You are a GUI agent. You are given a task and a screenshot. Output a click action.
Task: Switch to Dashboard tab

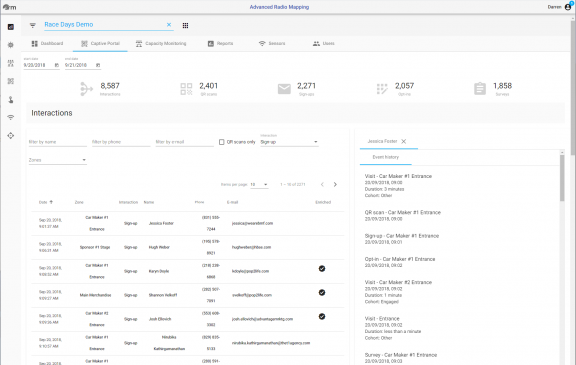click(47, 43)
